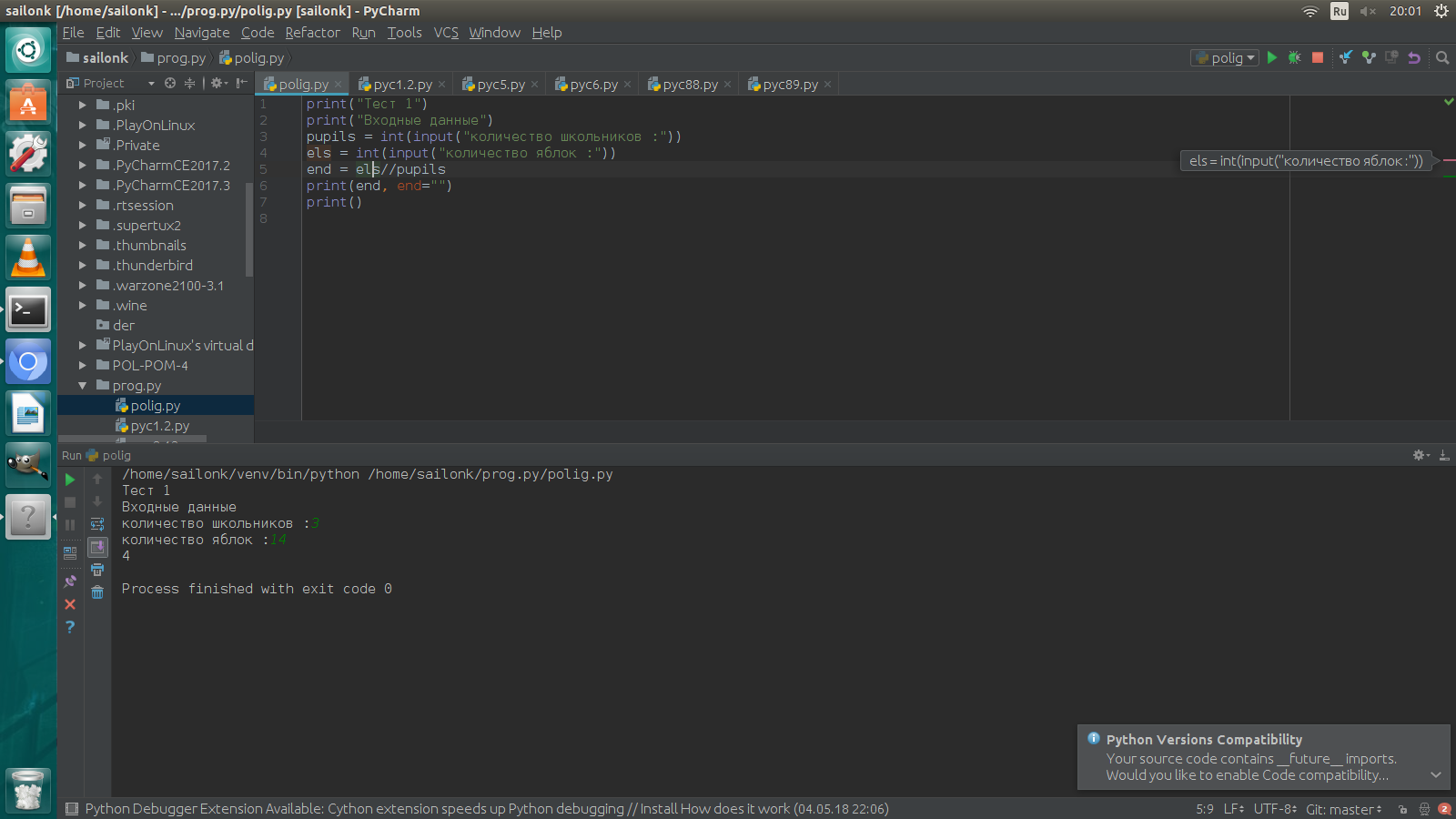Switch to the pyc5.py editor tab
The height and width of the screenshot is (819, 1456).
click(500, 84)
